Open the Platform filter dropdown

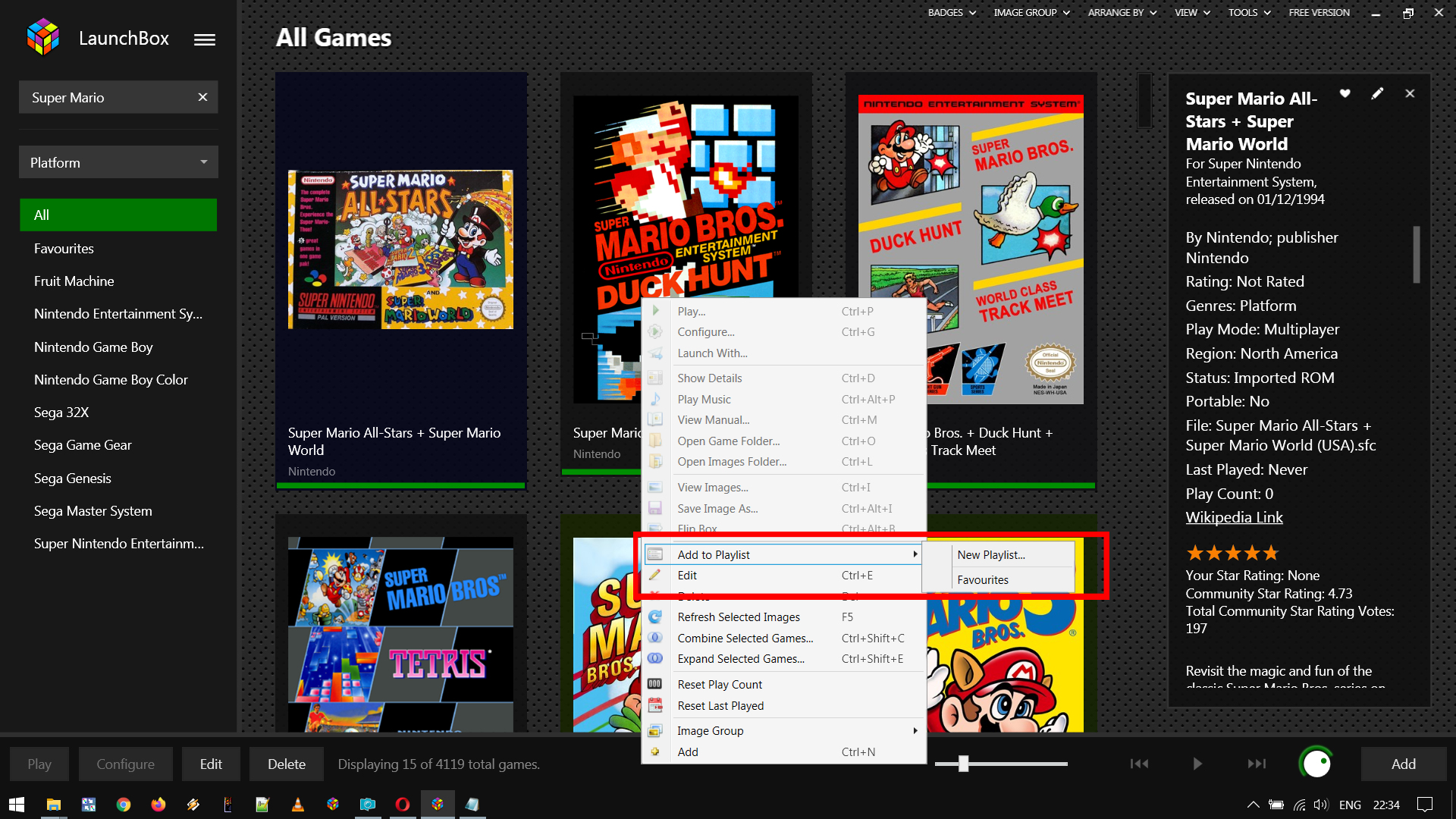tap(118, 162)
